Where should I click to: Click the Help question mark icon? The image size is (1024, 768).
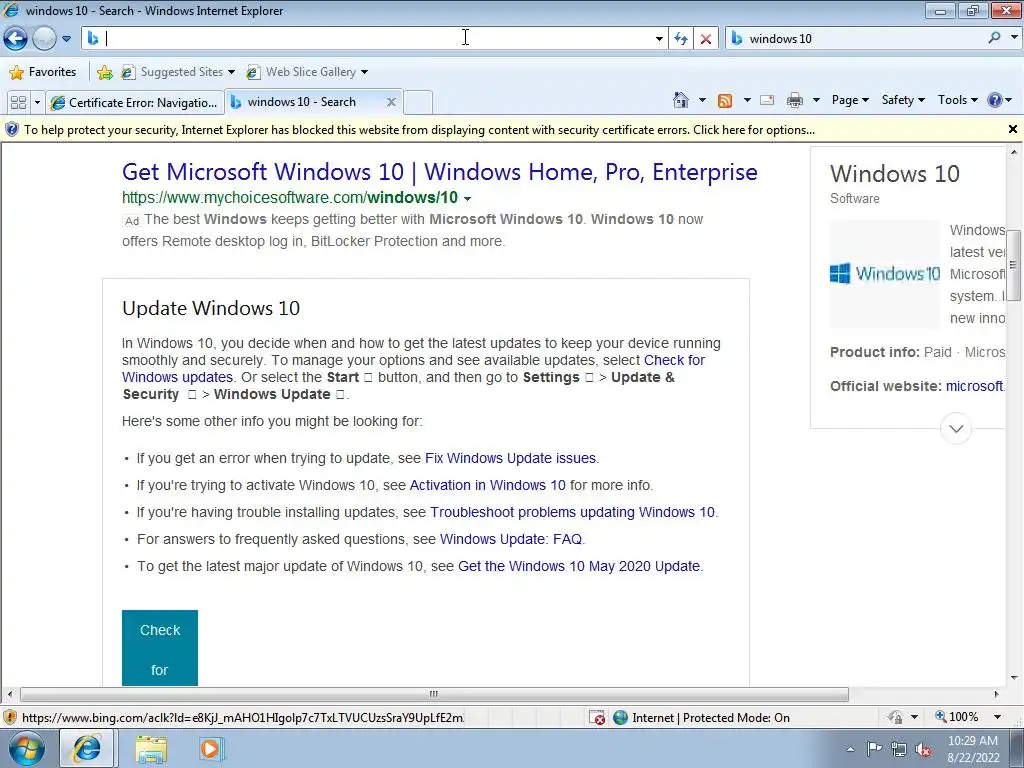click(995, 100)
